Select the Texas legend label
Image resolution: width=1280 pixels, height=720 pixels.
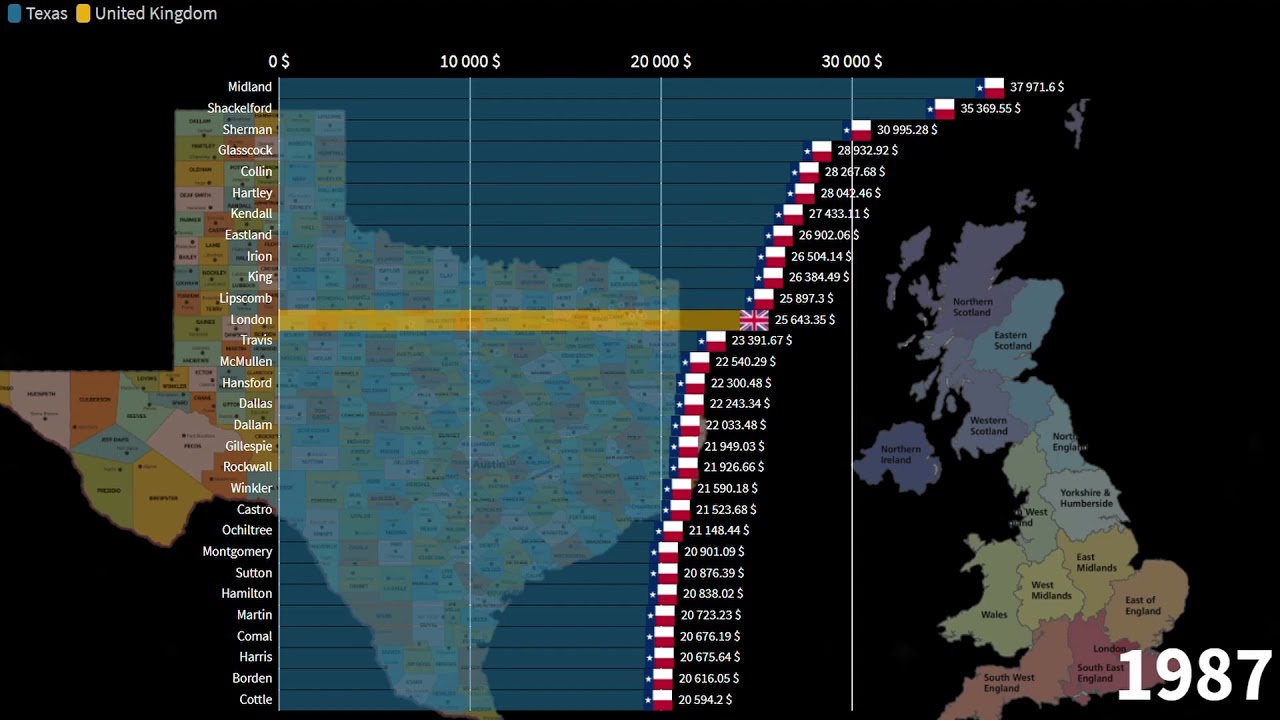click(x=47, y=14)
